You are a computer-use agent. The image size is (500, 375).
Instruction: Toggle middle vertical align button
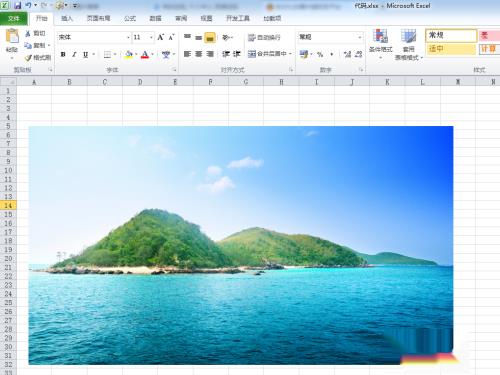199,37
